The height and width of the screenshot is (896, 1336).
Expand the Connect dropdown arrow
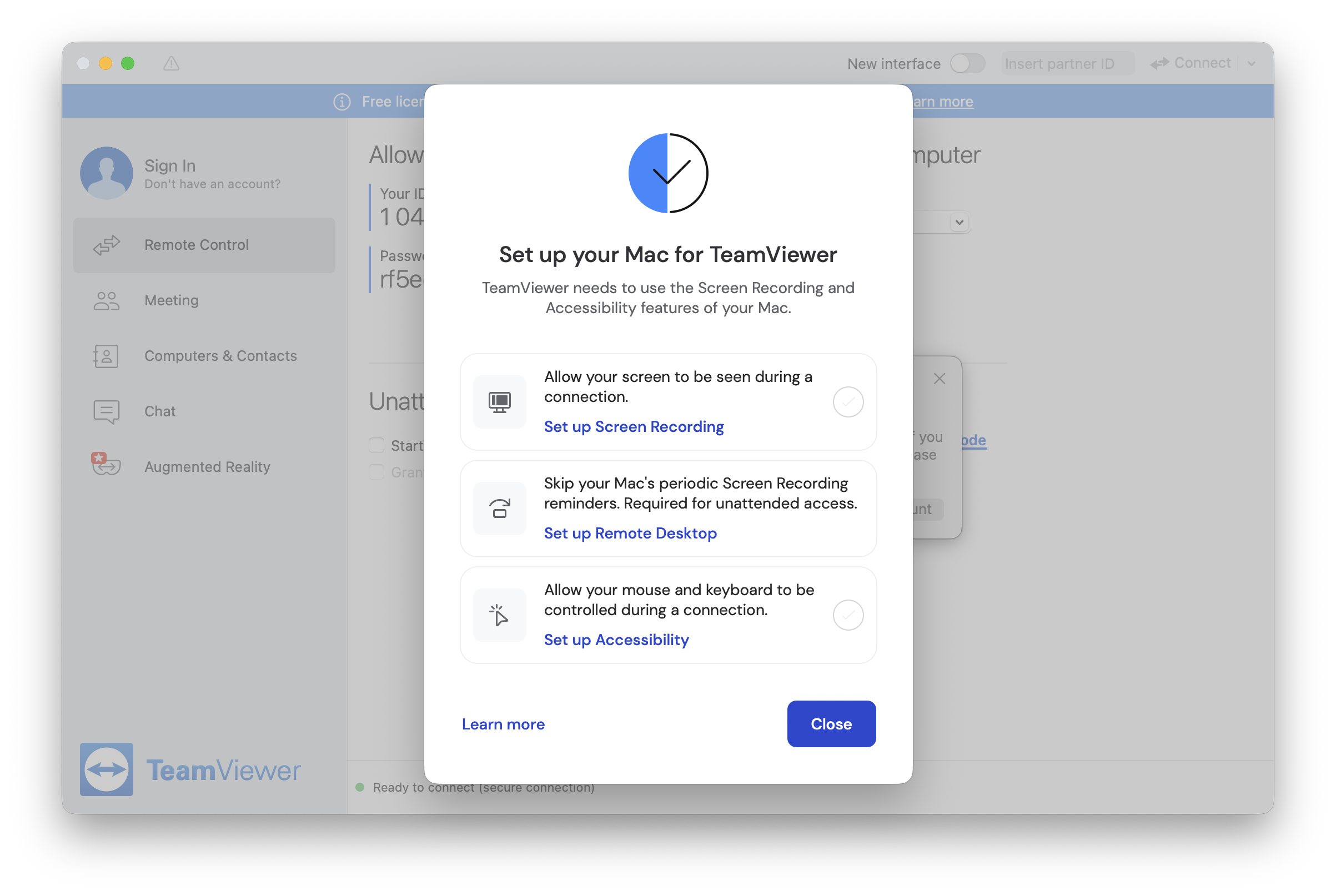point(1252,63)
